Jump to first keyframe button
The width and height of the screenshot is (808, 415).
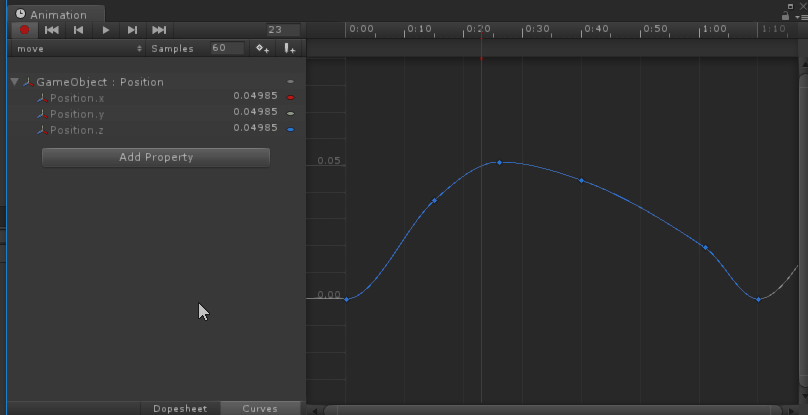click(52, 30)
